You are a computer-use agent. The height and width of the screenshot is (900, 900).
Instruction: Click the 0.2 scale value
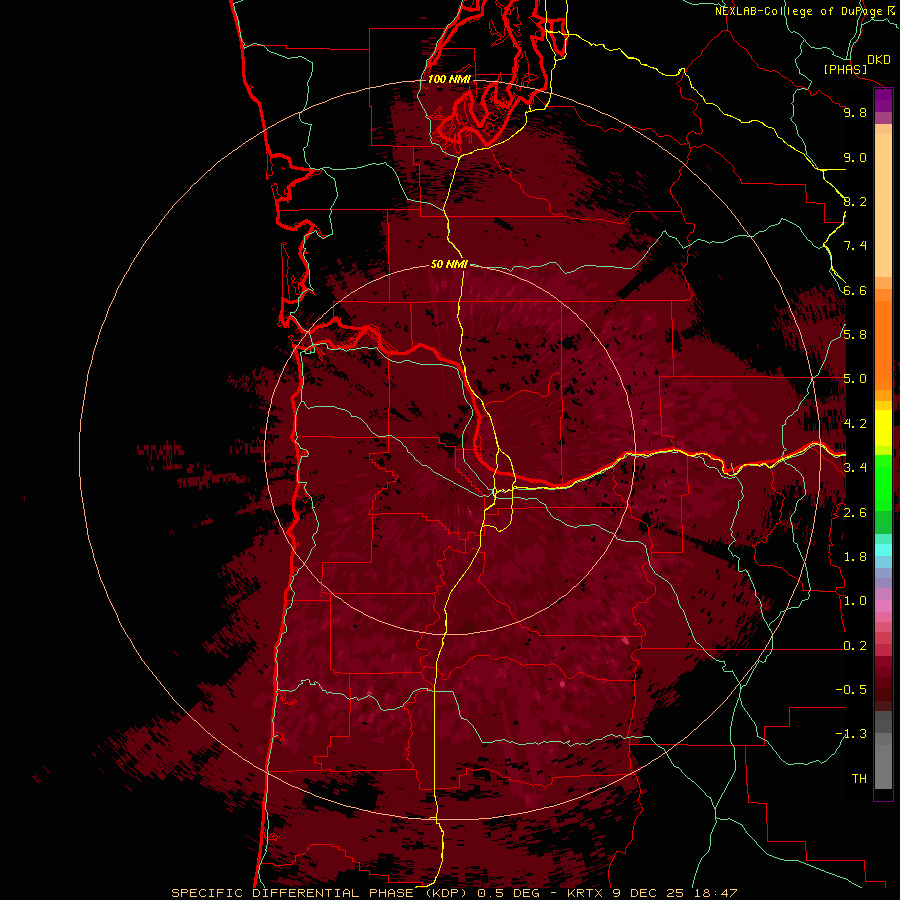(855, 646)
